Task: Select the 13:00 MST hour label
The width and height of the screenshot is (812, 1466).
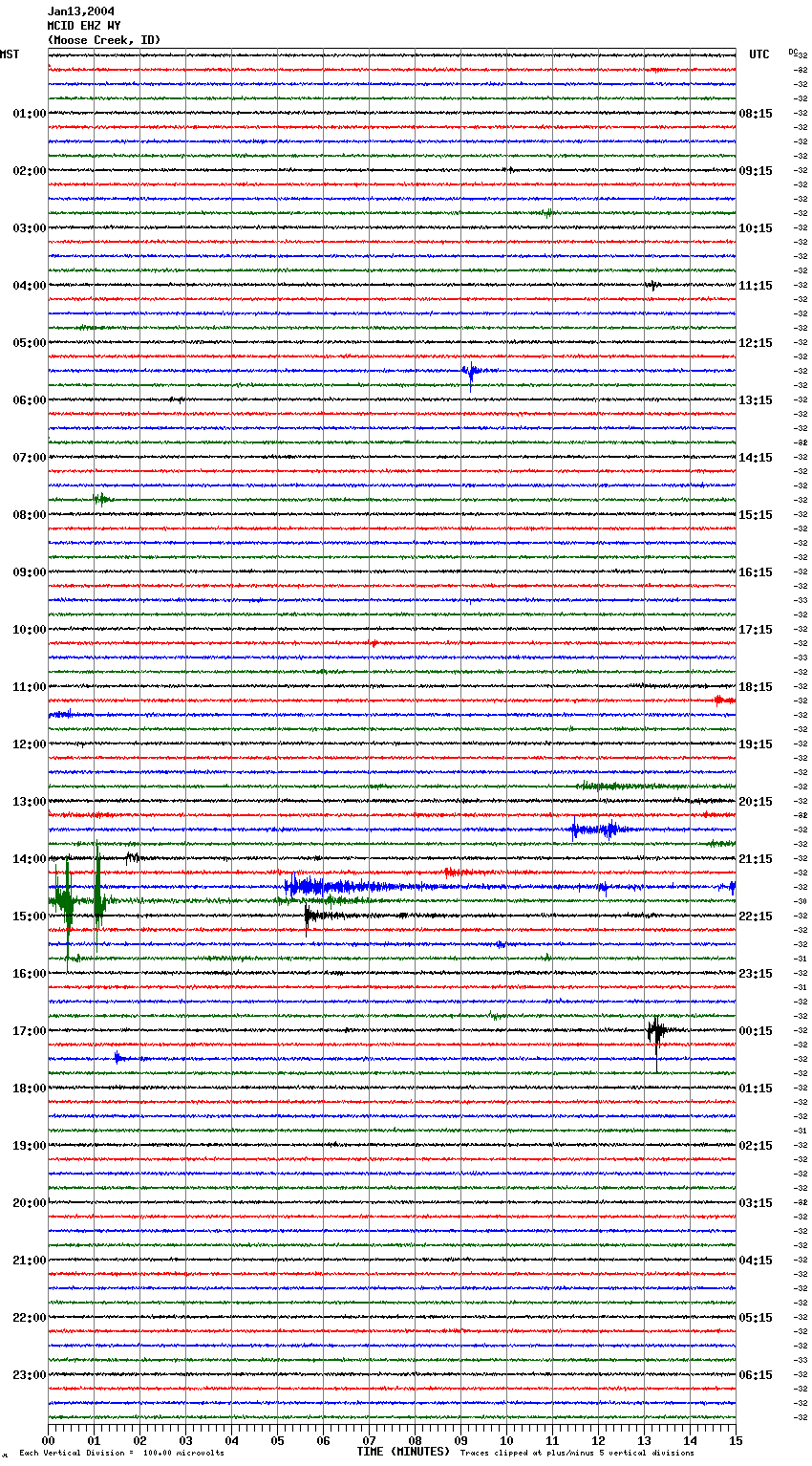Action: [x=30, y=802]
